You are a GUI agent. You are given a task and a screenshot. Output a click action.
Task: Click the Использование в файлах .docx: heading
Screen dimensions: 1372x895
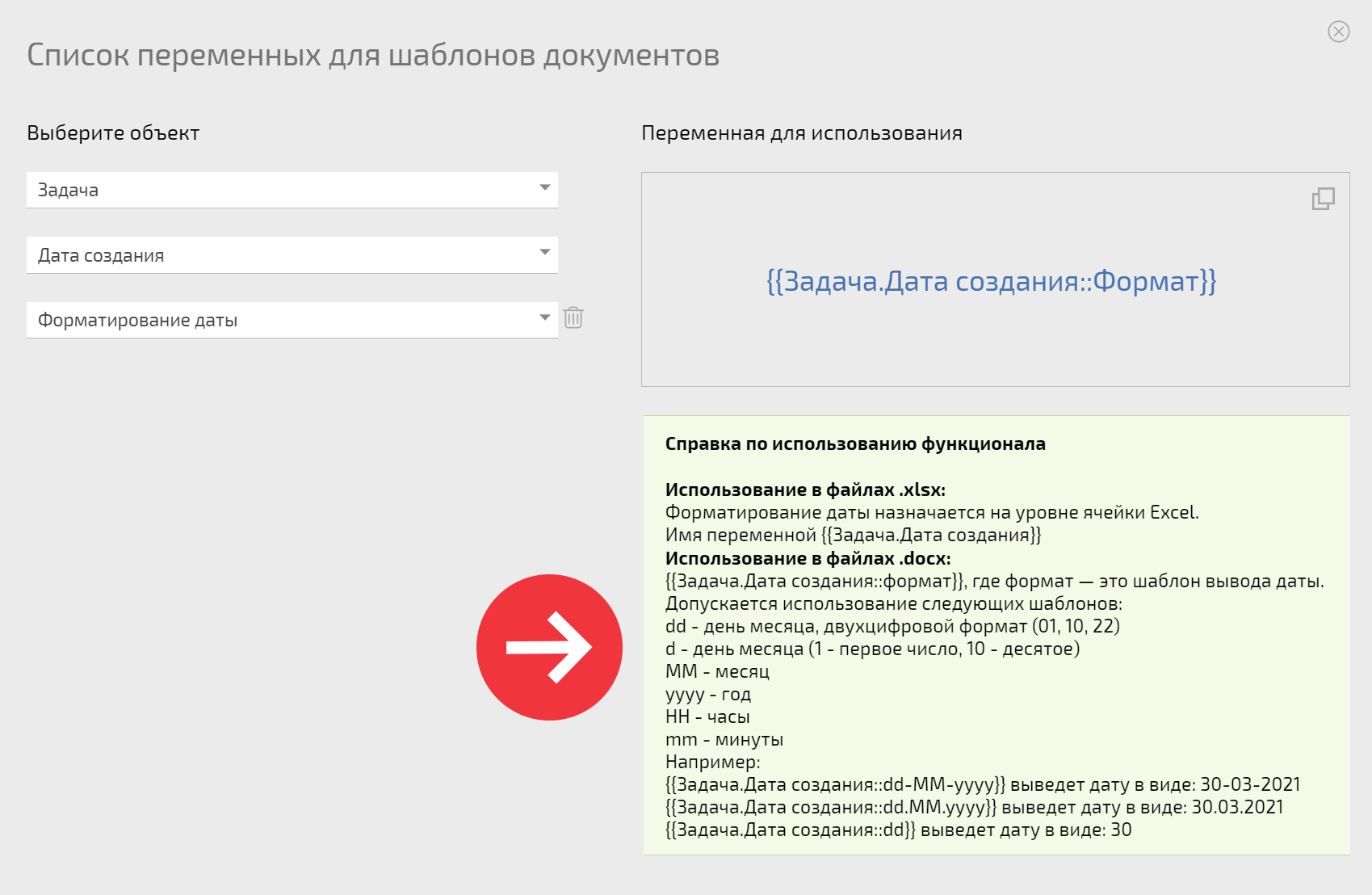pos(808,558)
